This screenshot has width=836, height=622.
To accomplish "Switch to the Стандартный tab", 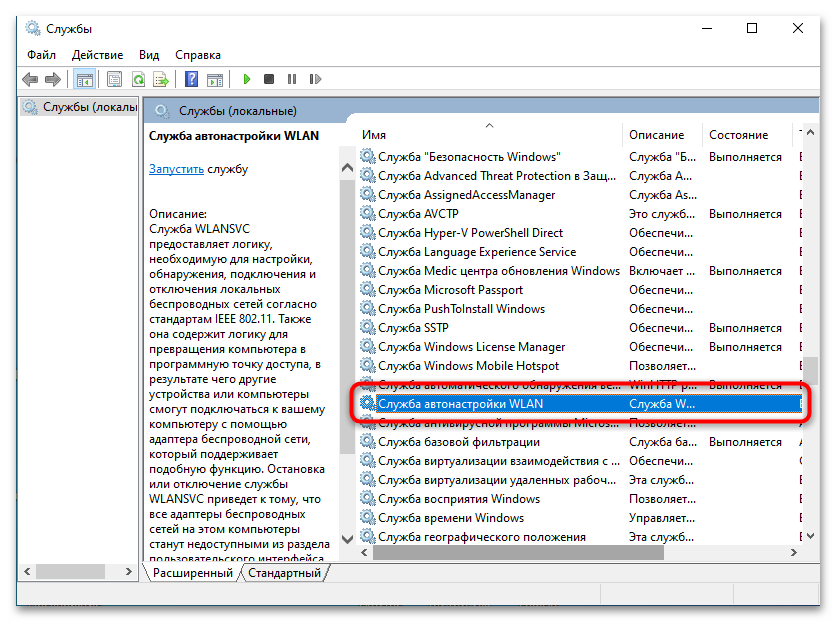I will click(x=284, y=573).
